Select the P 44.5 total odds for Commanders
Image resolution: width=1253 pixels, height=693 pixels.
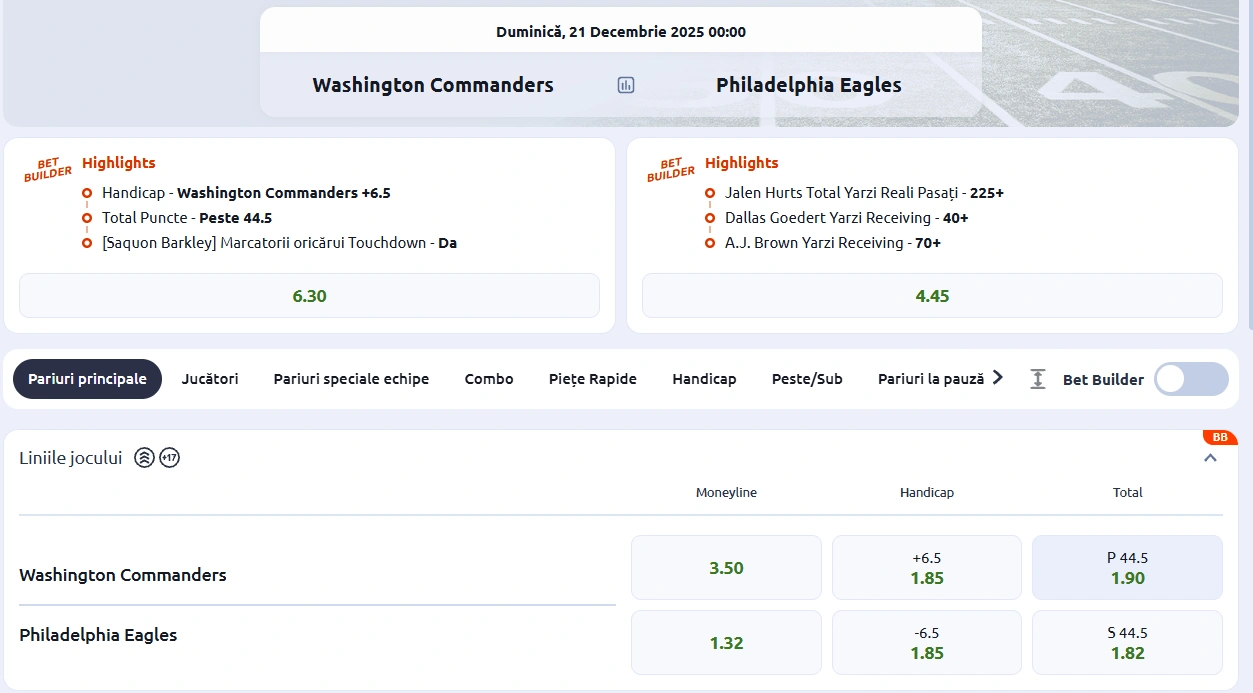(1127, 566)
